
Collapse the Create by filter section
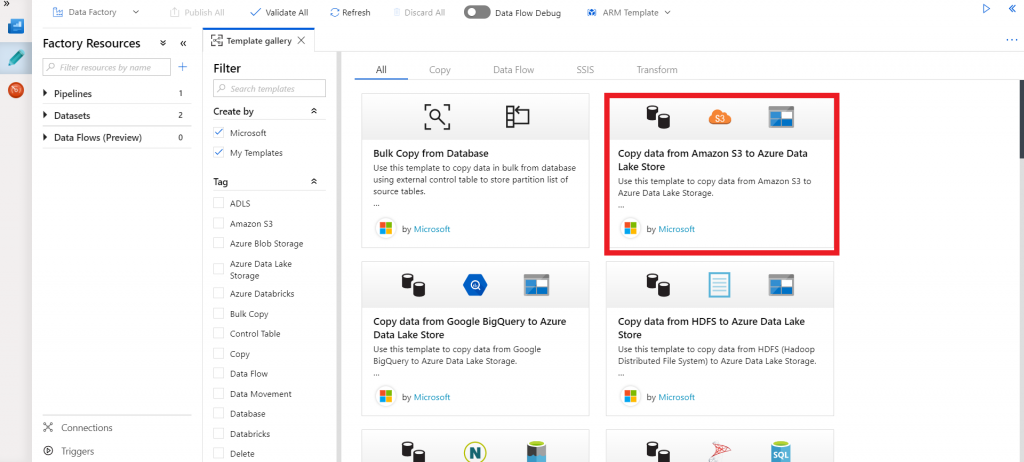click(x=313, y=112)
